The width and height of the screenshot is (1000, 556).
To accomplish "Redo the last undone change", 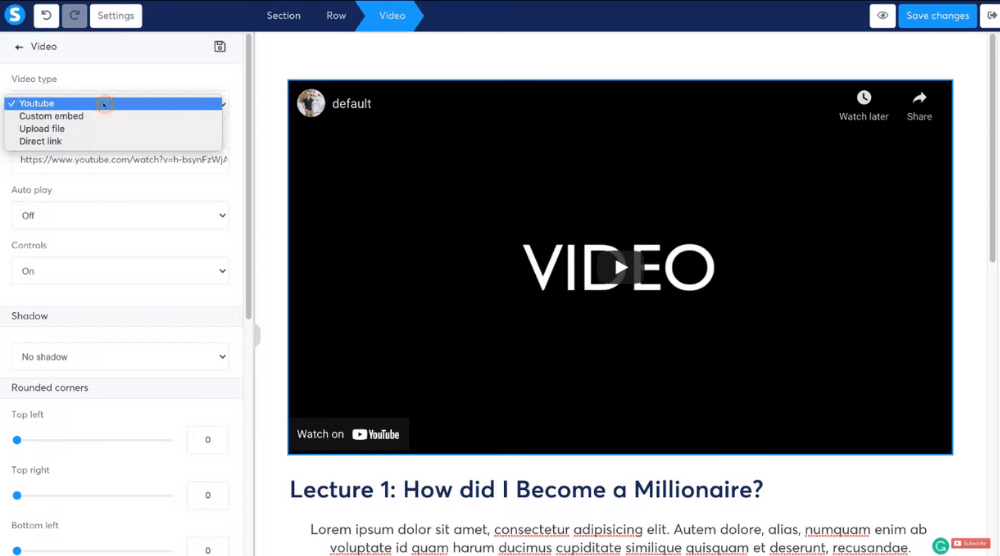I will point(74,15).
